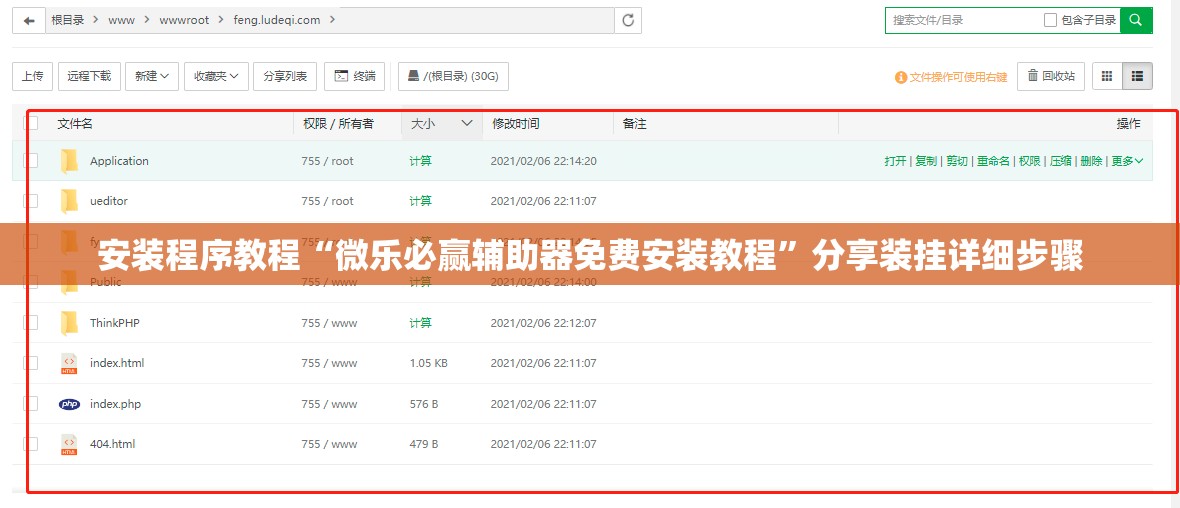1180x508 pixels.
Task: Click the 上传 upload button
Action: click(32, 76)
